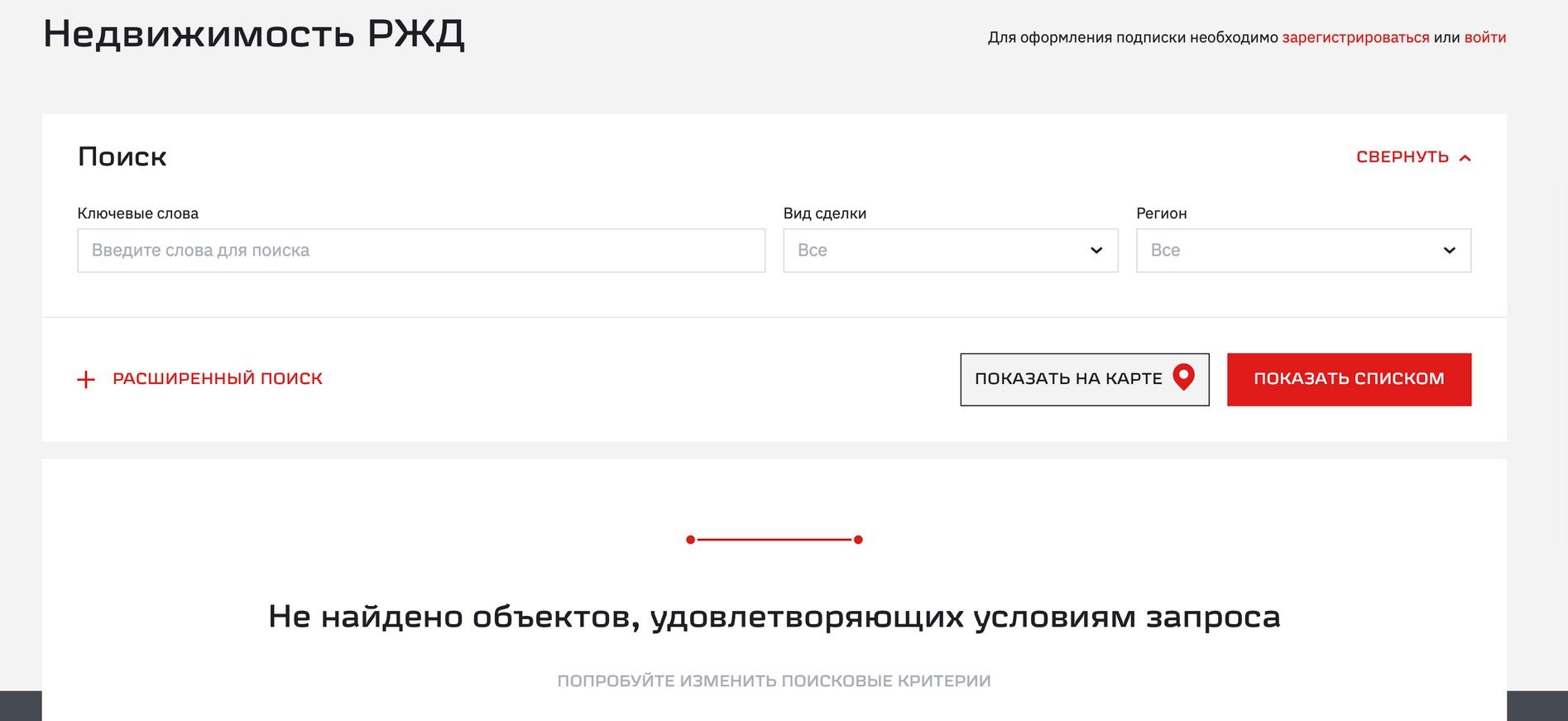Click the map pin icon
Screen dimensions: 1568x721
[1184, 377]
